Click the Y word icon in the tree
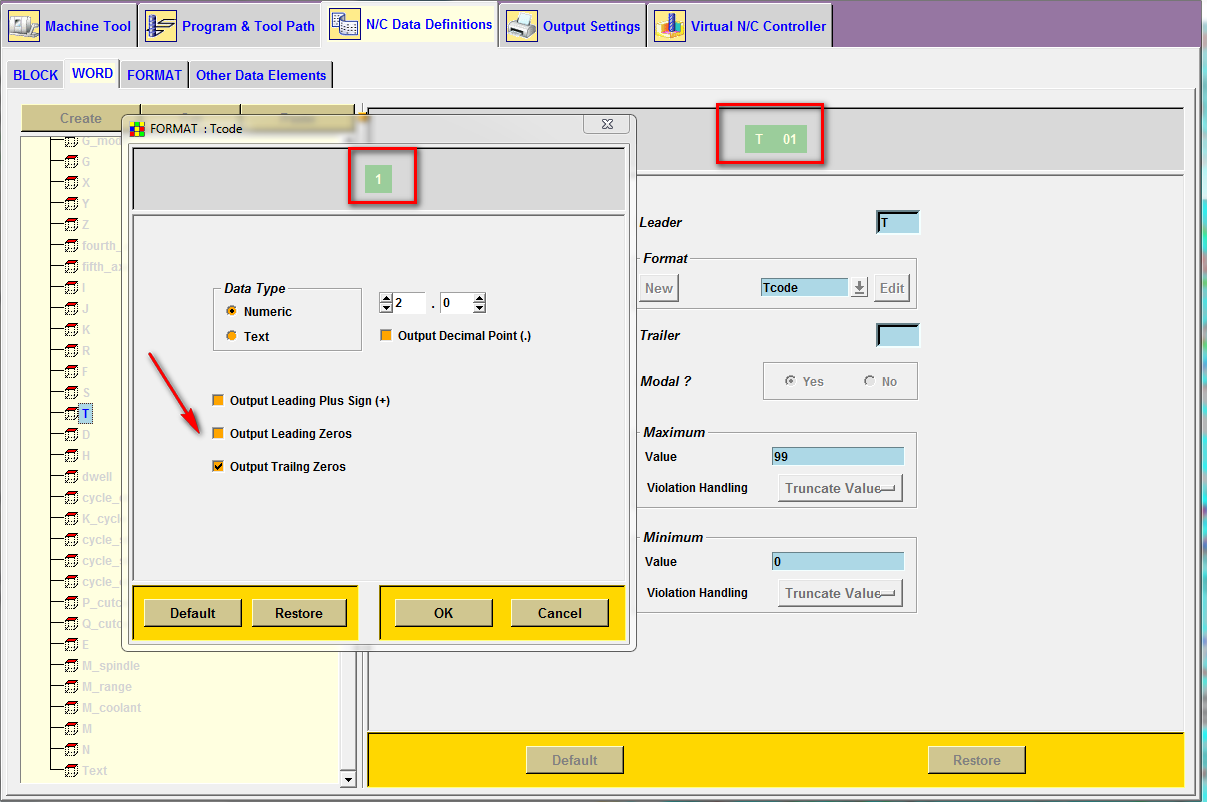Viewport: 1207px width, 802px height. tap(71, 204)
